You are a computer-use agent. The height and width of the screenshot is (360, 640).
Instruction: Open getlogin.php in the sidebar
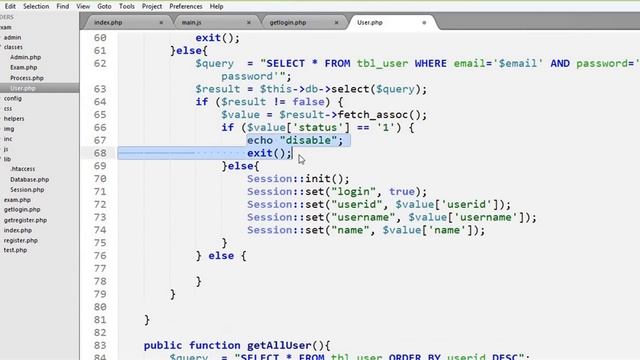click(x=22, y=209)
